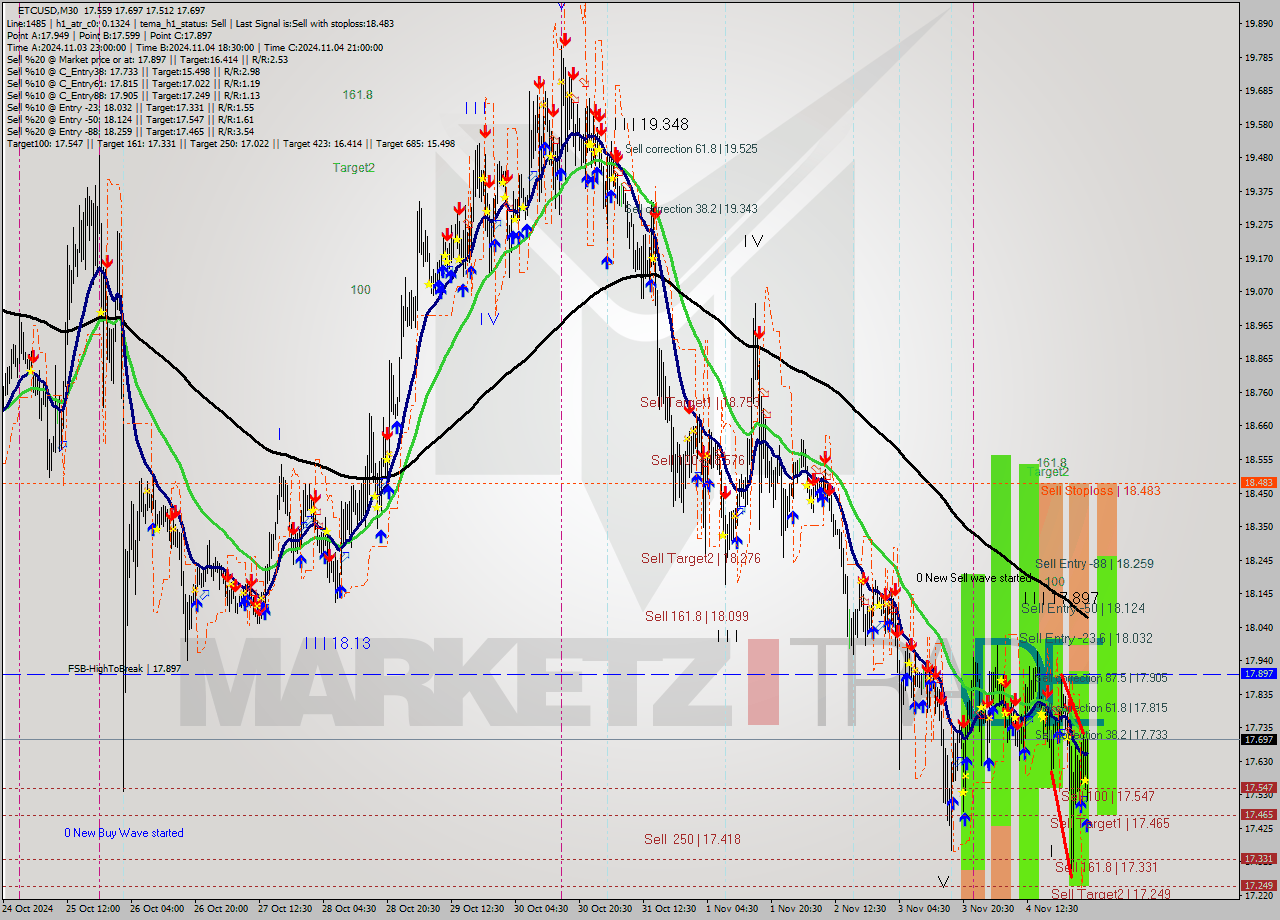Select the 'Sell 161.8 | 18.099' label

tap(697, 617)
